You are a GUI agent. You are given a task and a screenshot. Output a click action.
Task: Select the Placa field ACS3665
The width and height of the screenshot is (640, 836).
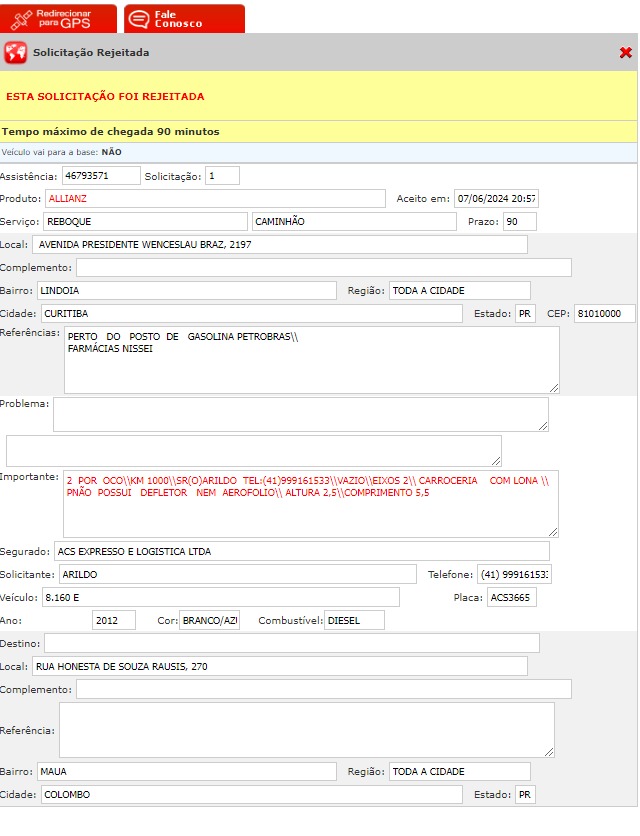511,597
